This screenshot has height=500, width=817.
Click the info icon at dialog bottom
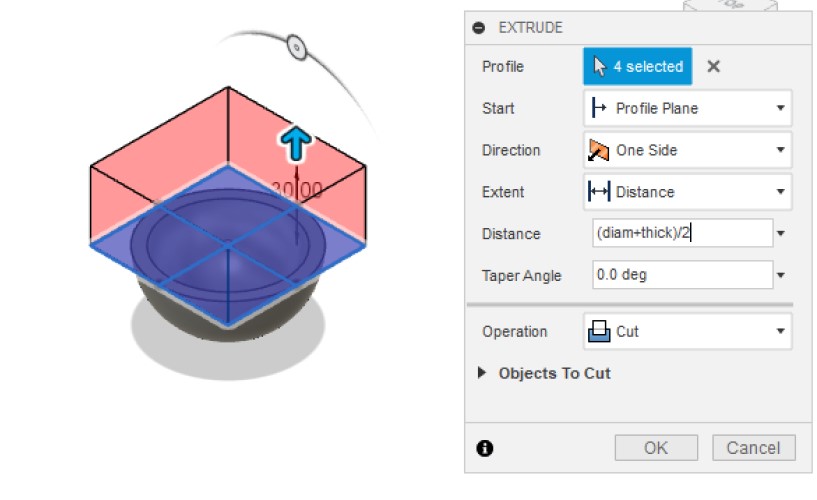[485, 448]
